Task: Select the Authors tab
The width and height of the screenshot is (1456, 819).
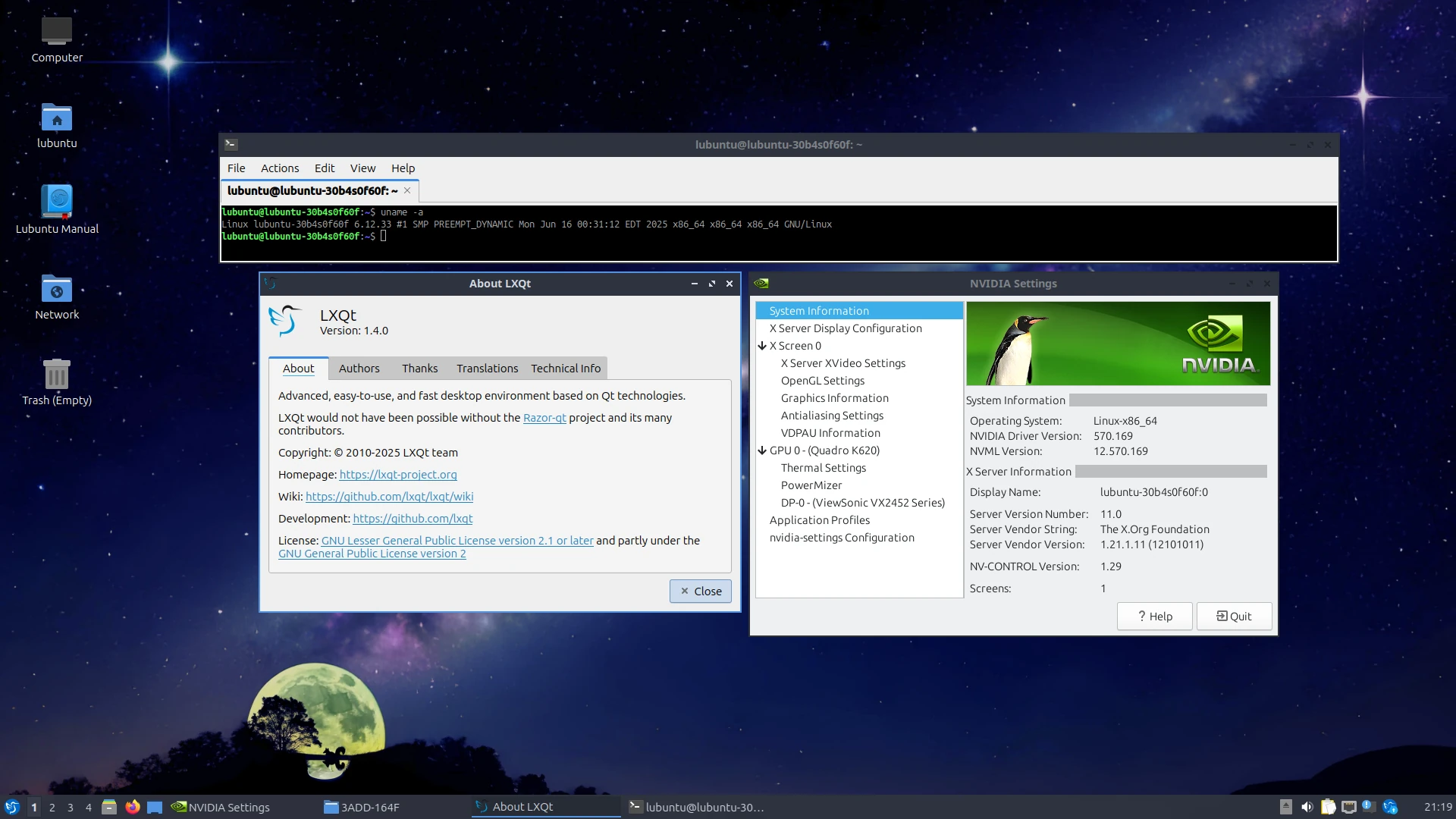Action: [359, 369]
